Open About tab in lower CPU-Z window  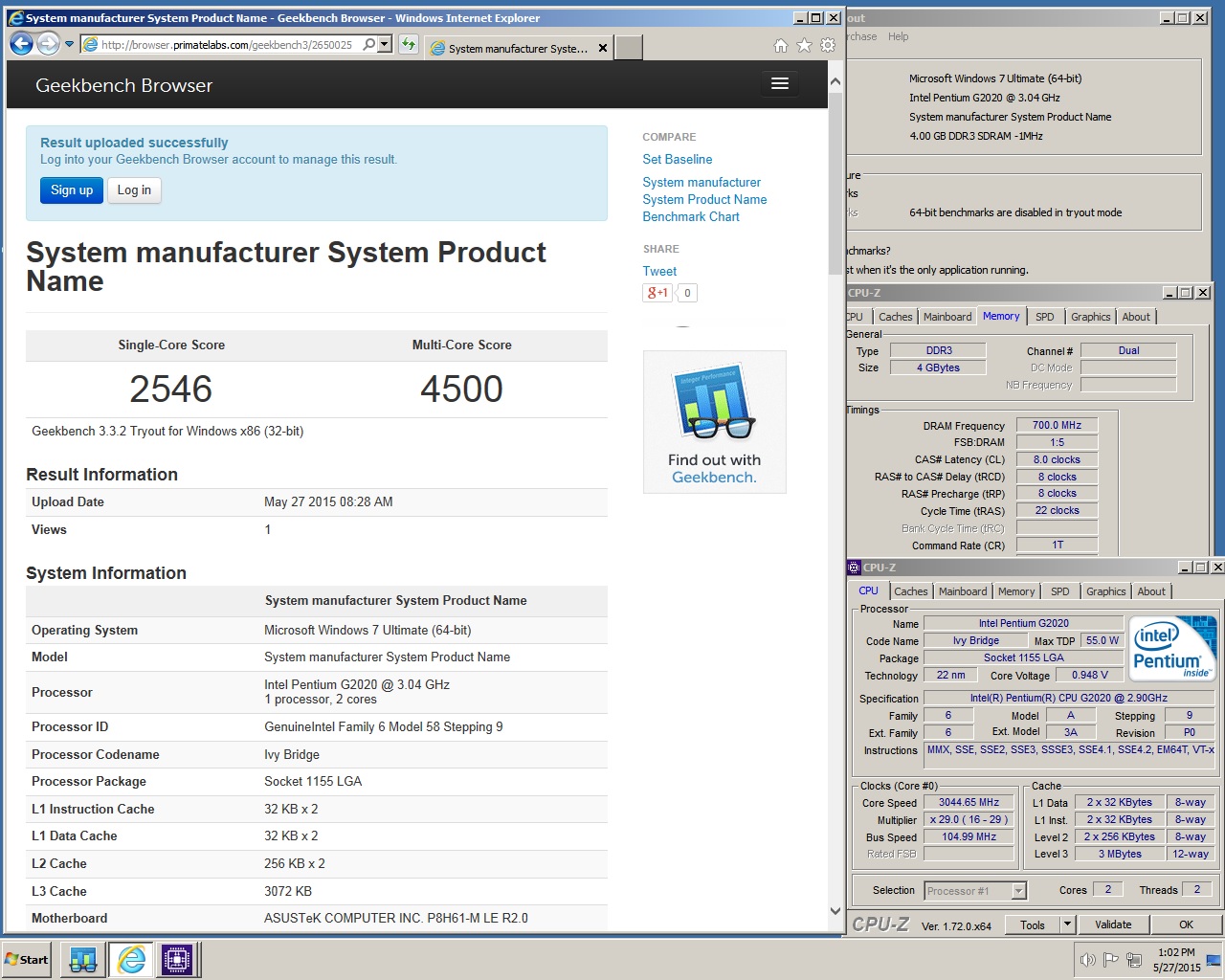1151,591
